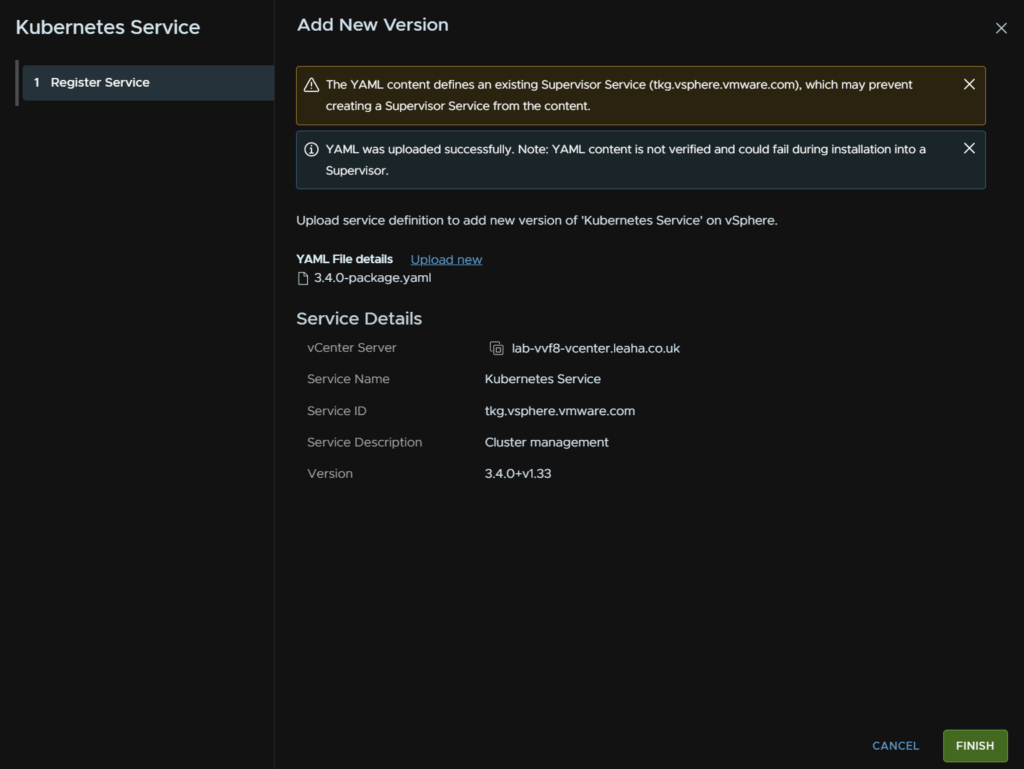Click the Add New Version dialog title
This screenshot has height=769, width=1024.
tap(373, 25)
